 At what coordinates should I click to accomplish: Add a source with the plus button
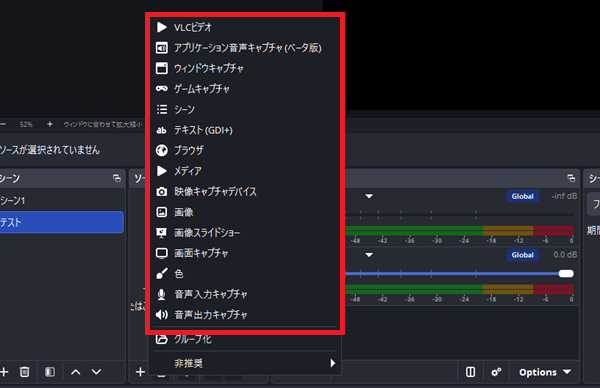(140, 372)
